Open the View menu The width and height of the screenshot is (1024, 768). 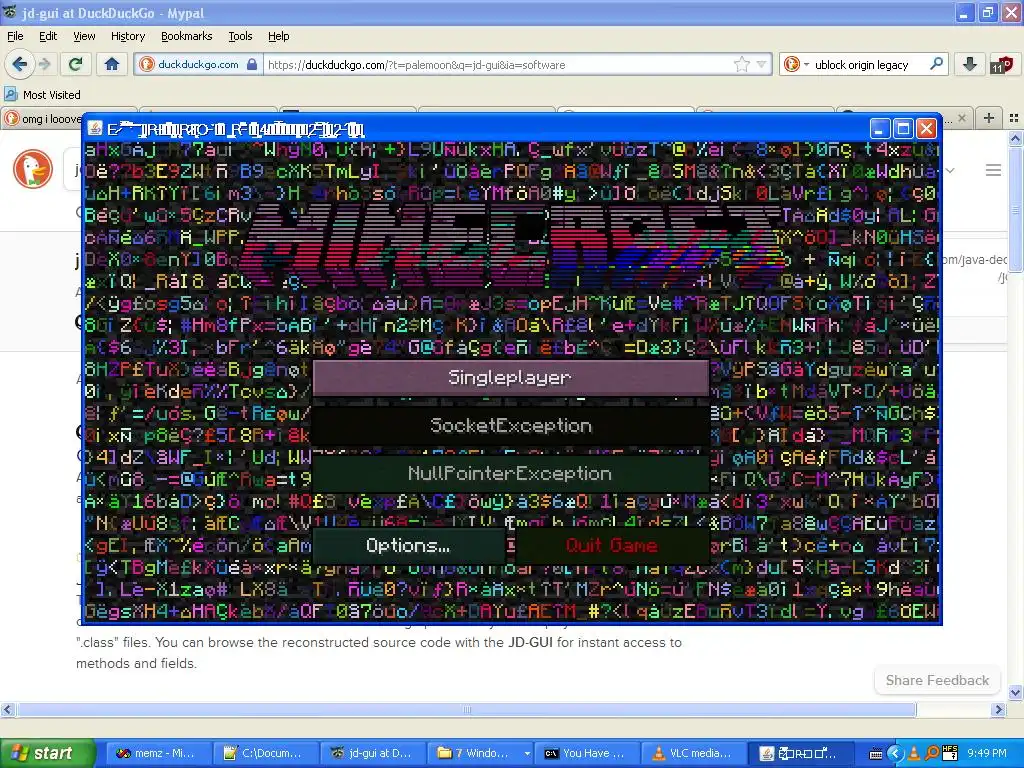[x=84, y=36]
